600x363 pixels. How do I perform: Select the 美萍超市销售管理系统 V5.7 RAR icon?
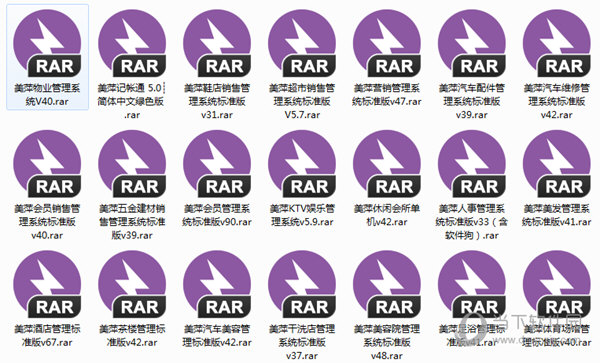pos(302,43)
